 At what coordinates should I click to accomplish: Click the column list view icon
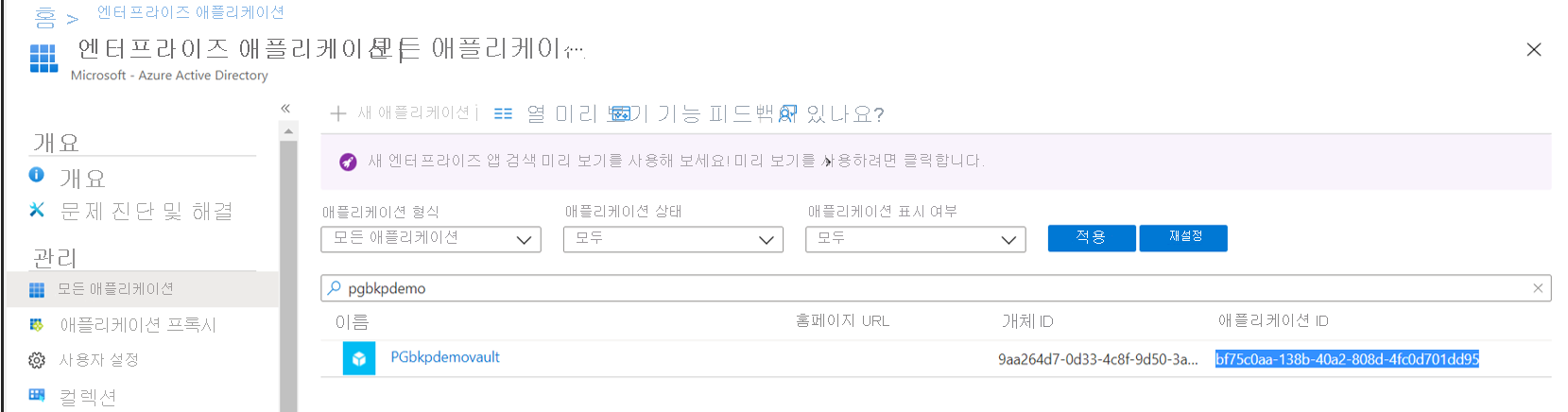click(x=503, y=113)
